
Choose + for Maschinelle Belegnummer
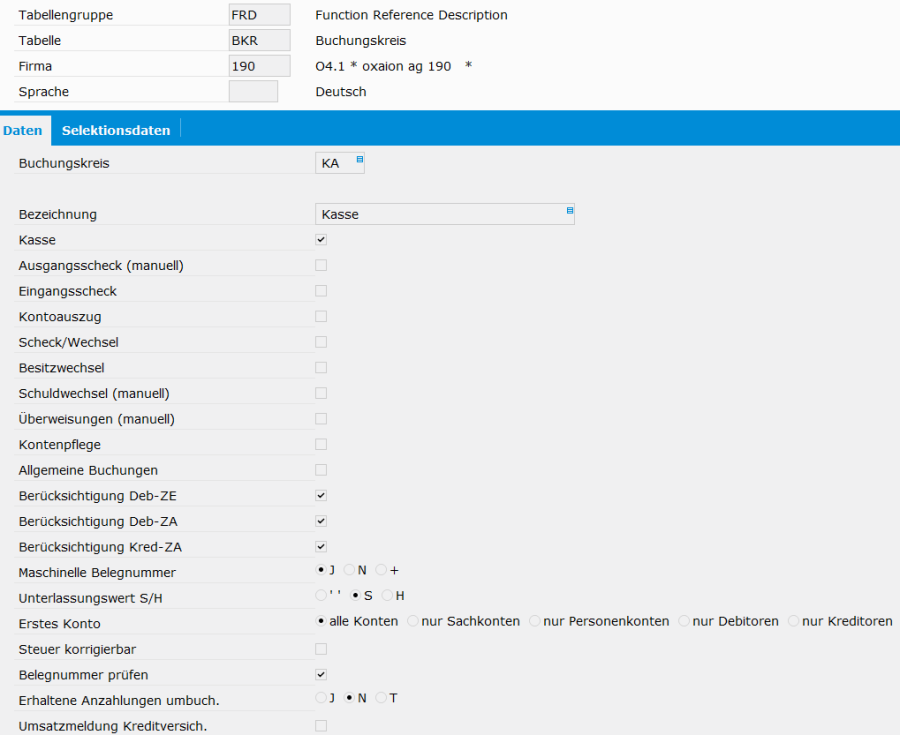(381, 570)
